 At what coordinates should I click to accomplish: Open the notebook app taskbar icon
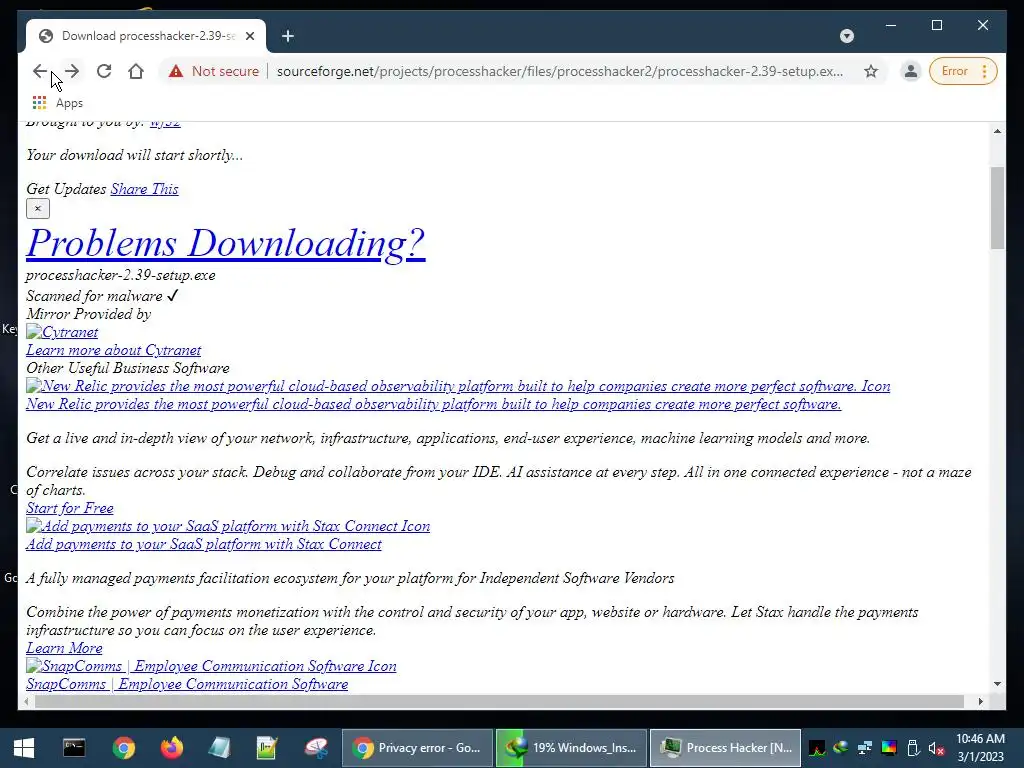219,748
